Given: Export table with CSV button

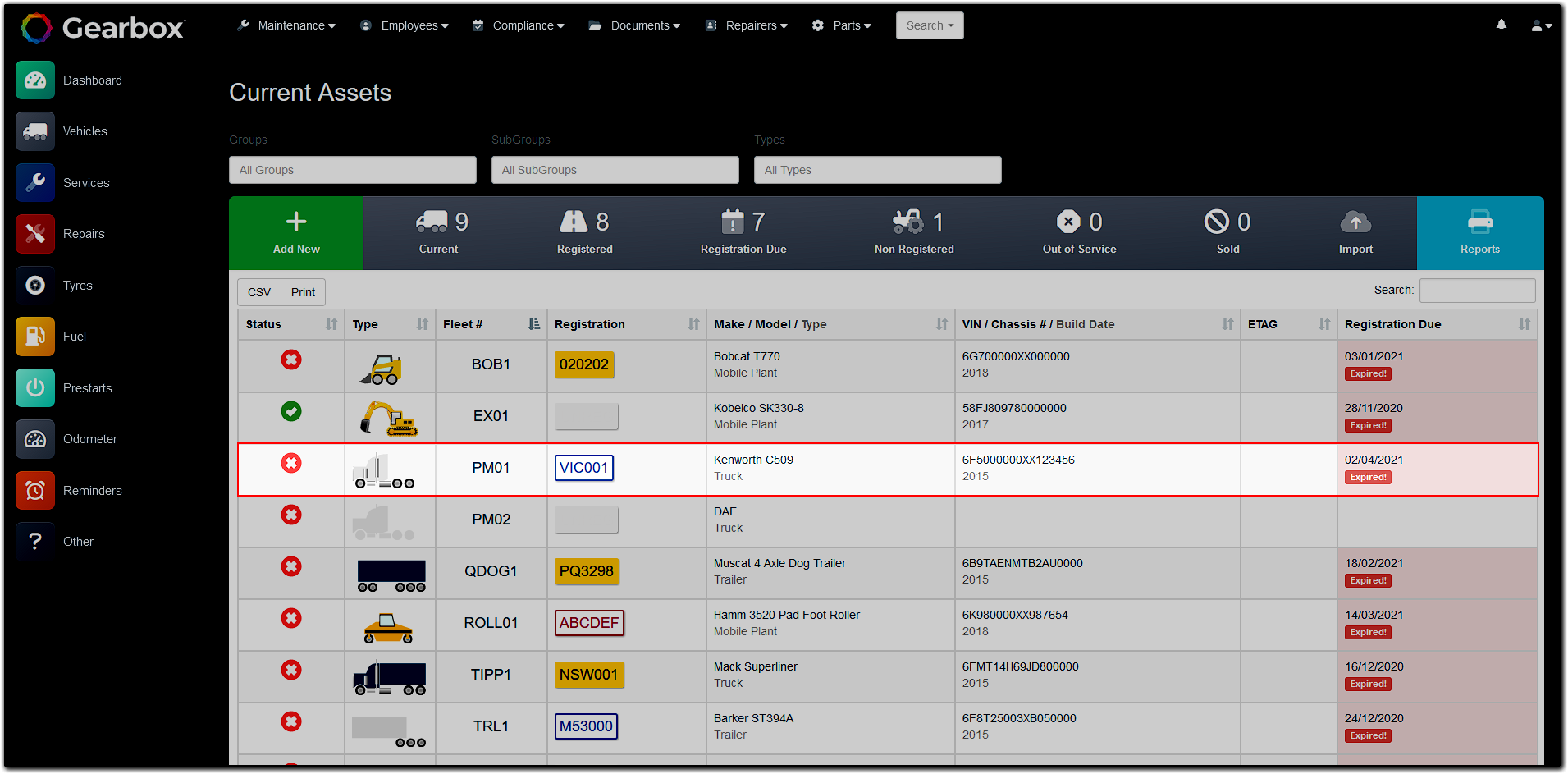Looking at the screenshot, I should tap(259, 292).
